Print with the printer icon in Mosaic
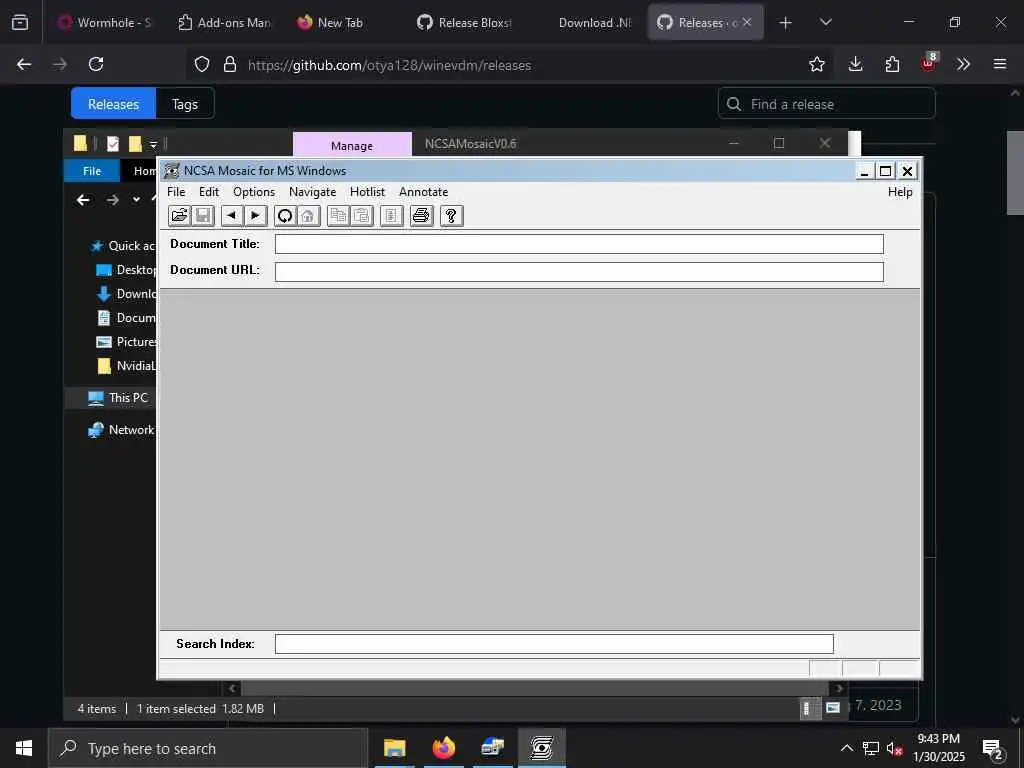This screenshot has width=1024, height=768. coord(421,216)
